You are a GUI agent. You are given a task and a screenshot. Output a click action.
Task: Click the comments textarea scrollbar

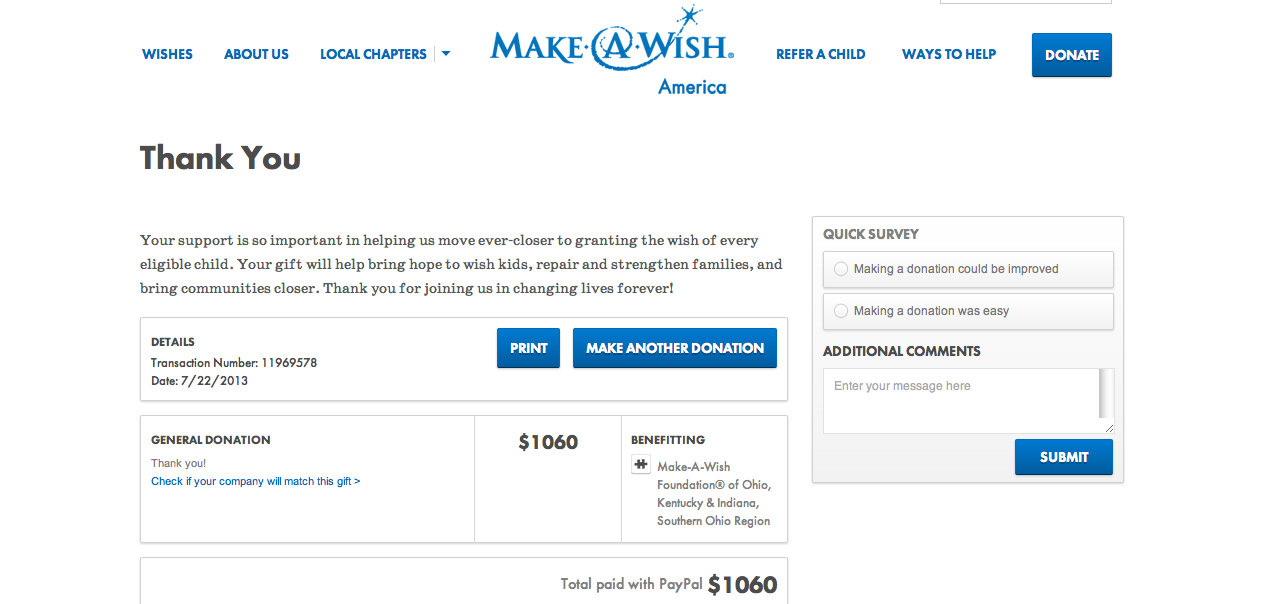coord(1105,395)
